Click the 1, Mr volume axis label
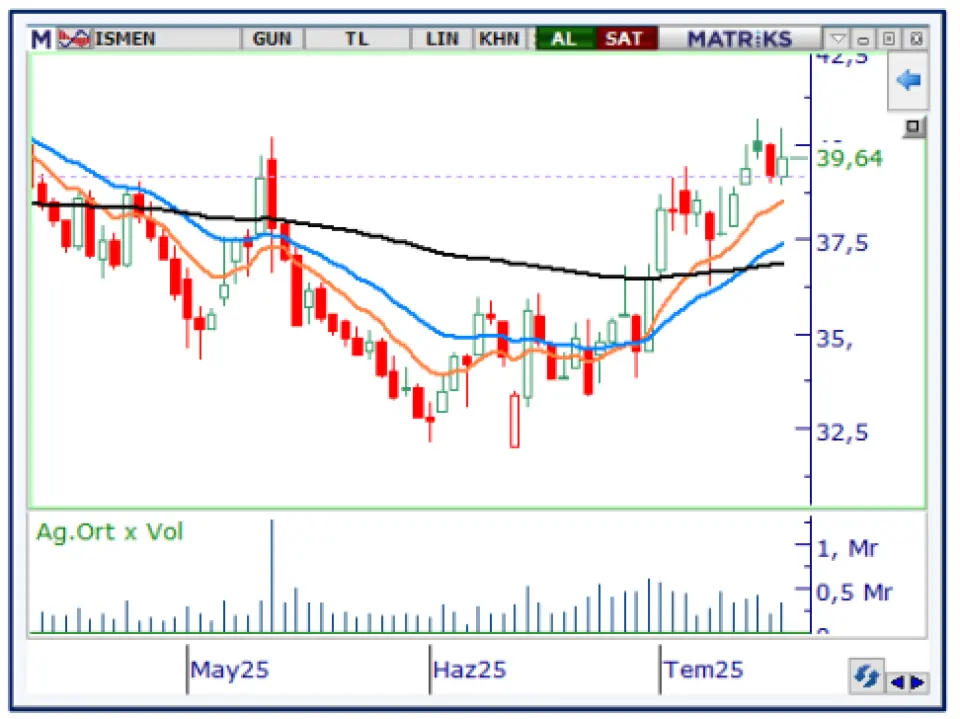 tap(848, 548)
